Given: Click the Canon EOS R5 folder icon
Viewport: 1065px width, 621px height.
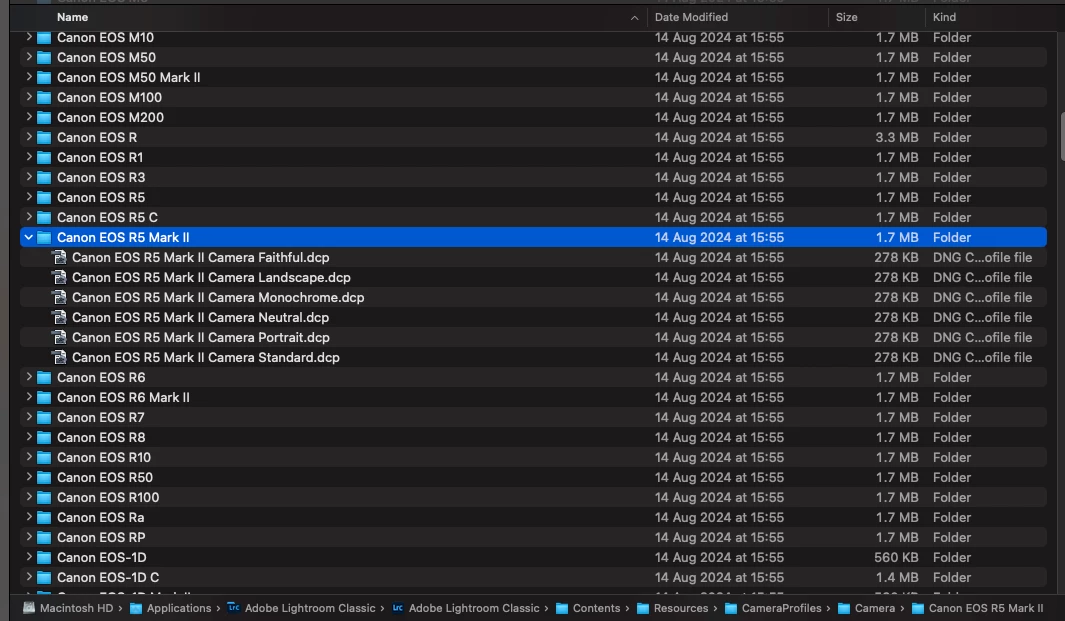Looking at the screenshot, I should click(44, 198).
